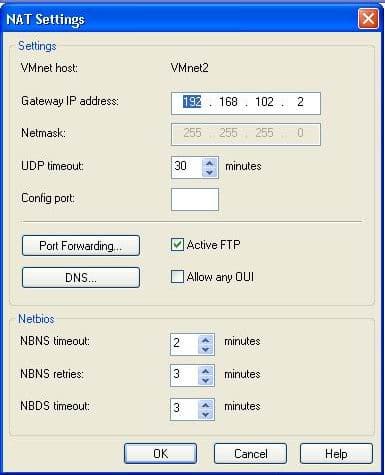Enable the Allow any OUI checkbox
The width and height of the screenshot is (385, 475).
coord(177,277)
